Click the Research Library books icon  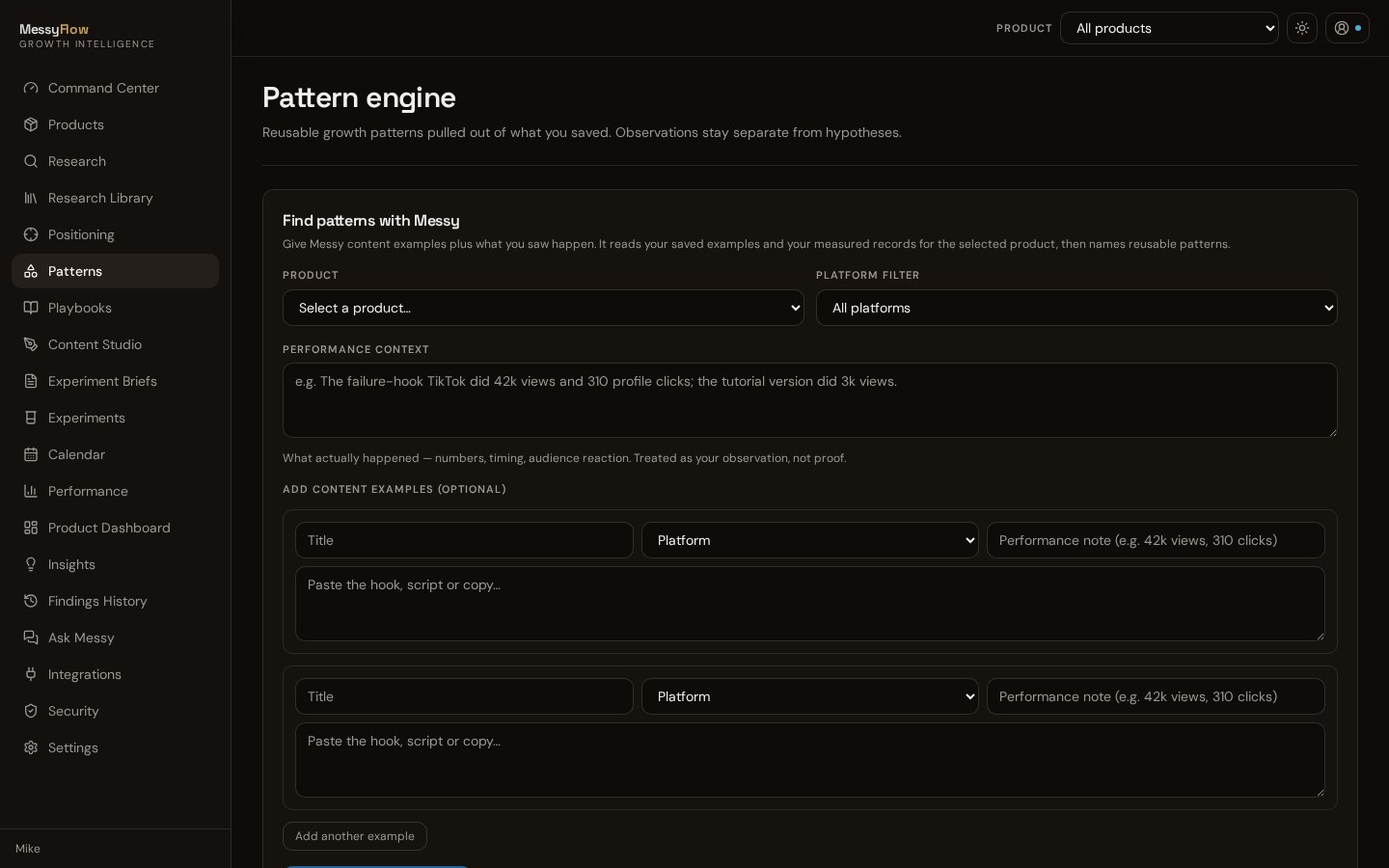(31, 198)
